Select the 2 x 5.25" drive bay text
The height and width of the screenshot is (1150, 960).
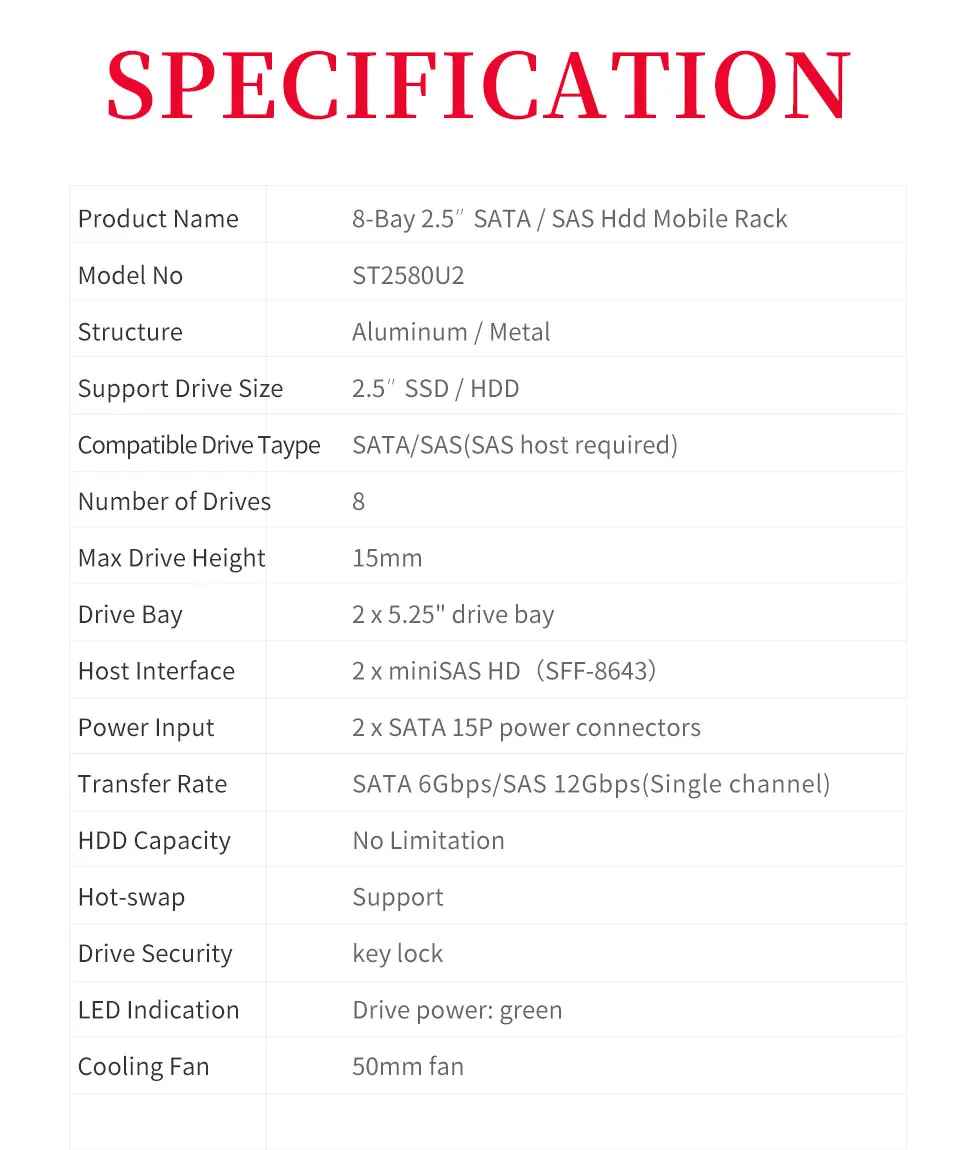tap(453, 614)
